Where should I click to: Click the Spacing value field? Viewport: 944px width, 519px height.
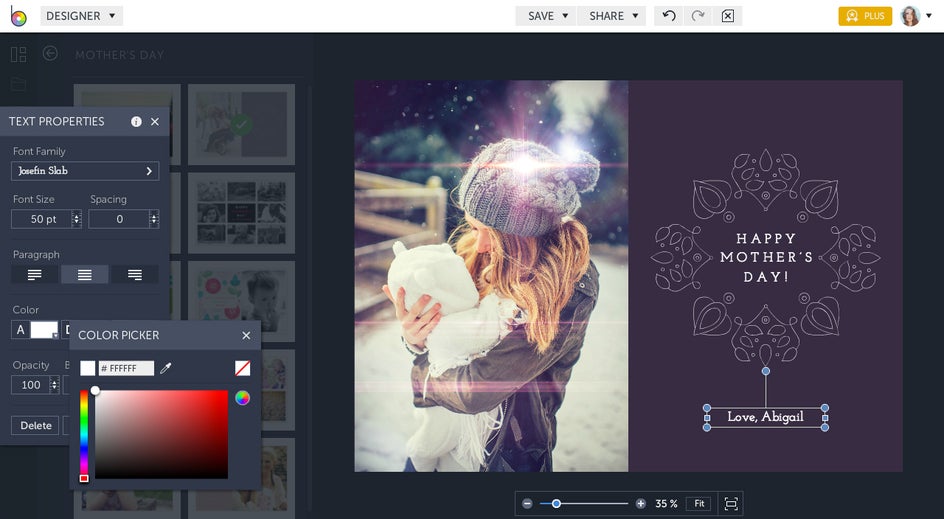(119, 219)
